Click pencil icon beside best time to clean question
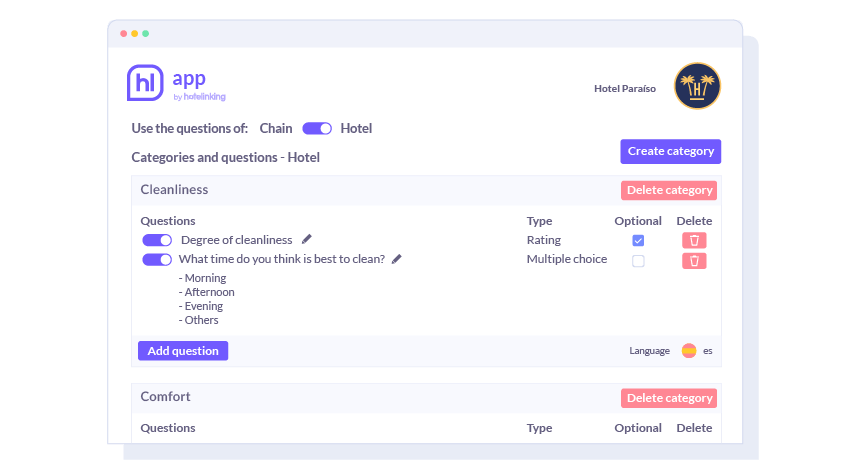850x468 pixels. pos(397,259)
